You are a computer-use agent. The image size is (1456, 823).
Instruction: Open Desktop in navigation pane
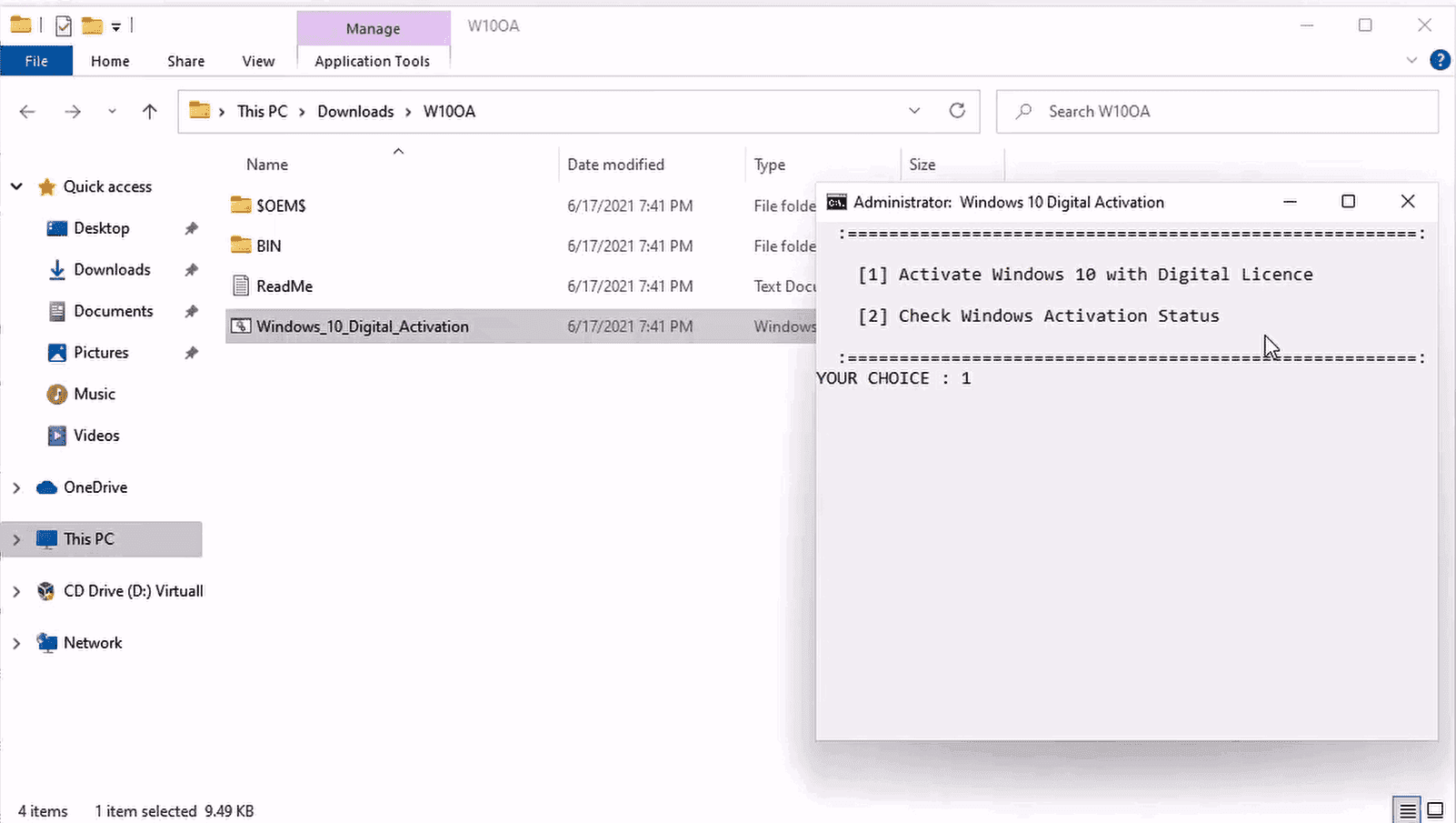click(x=102, y=228)
